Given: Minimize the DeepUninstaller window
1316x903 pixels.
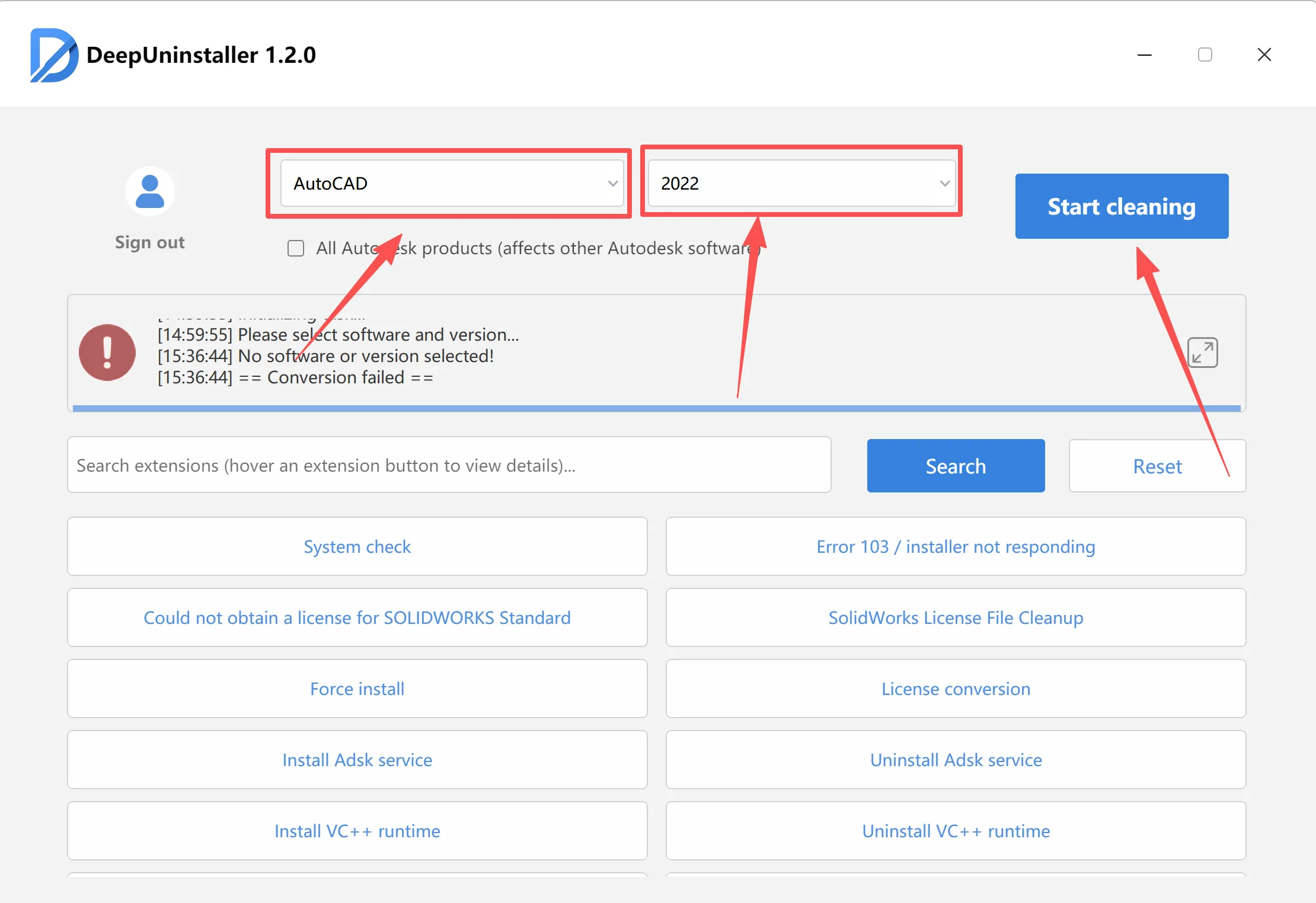Looking at the screenshot, I should (x=1145, y=55).
